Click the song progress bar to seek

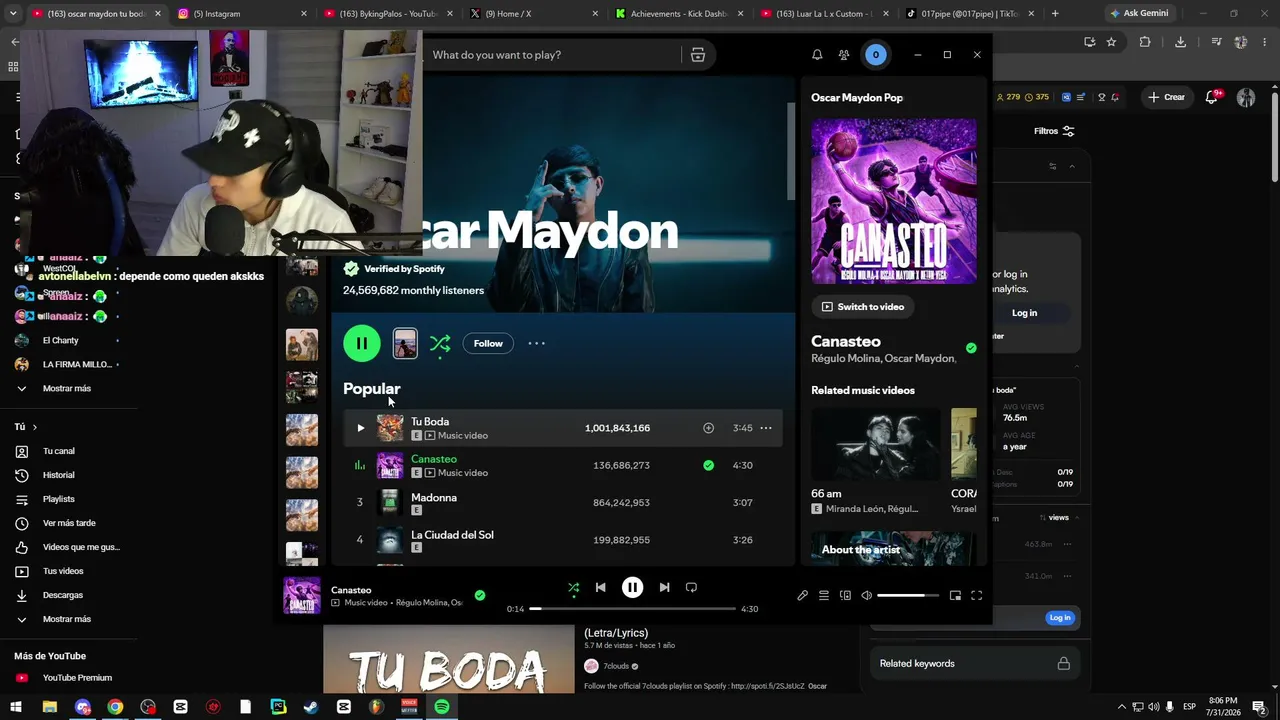pyautogui.click(x=633, y=608)
